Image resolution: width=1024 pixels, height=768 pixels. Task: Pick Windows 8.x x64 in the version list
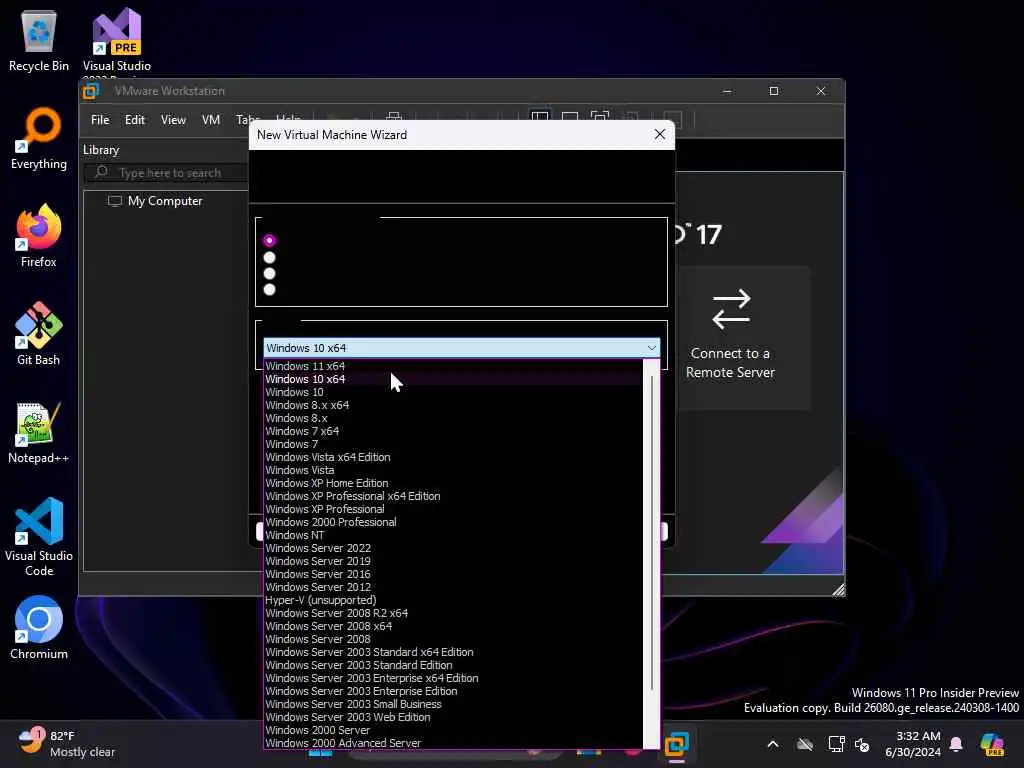point(453,406)
